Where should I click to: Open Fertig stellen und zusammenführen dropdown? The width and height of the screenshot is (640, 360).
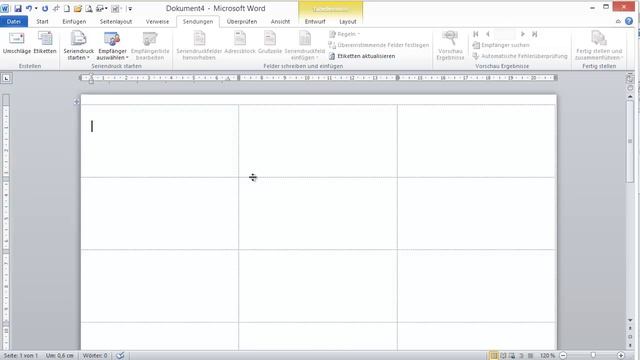pyautogui.click(x=599, y=46)
